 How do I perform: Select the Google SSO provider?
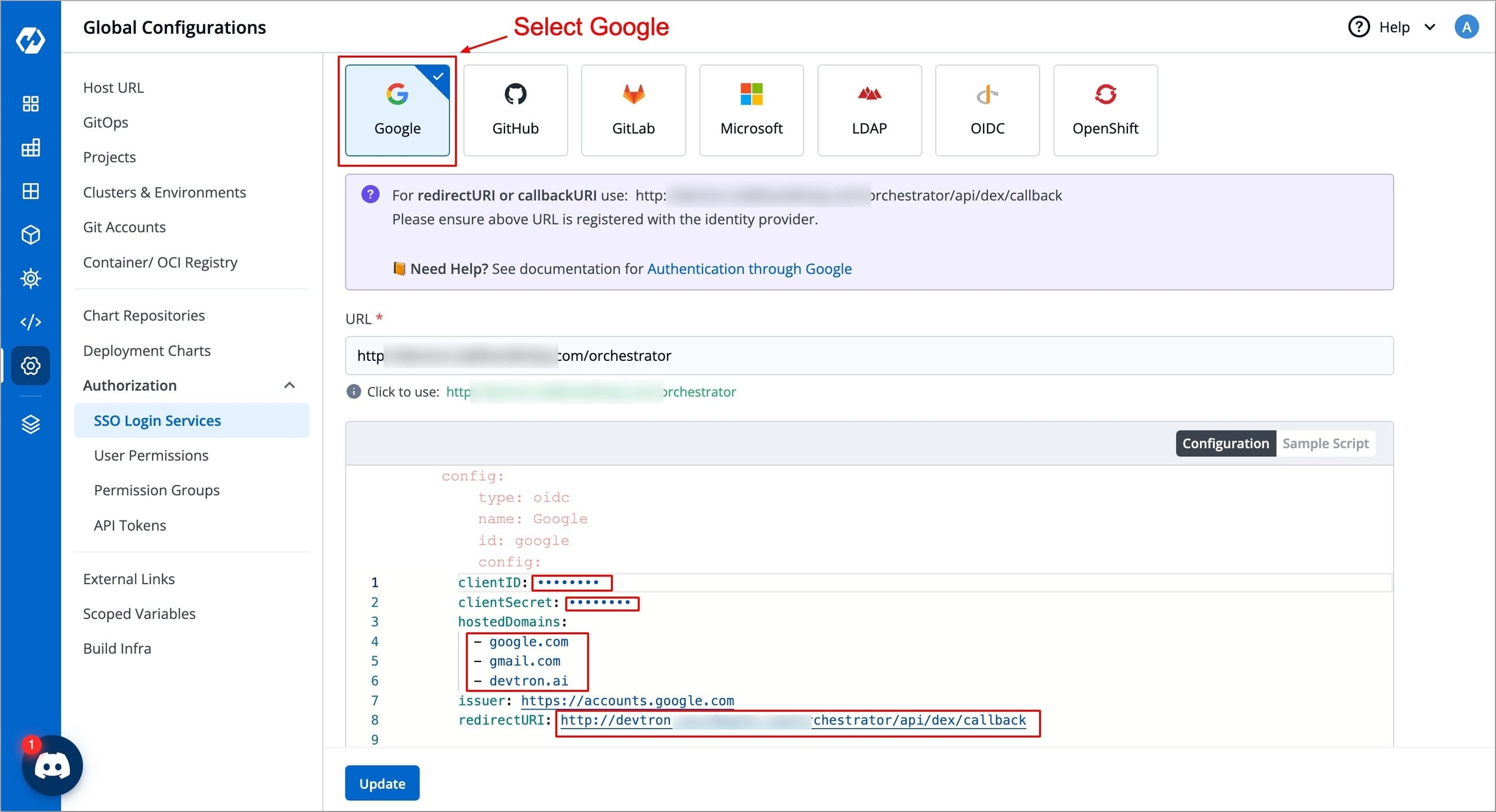pos(397,110)
